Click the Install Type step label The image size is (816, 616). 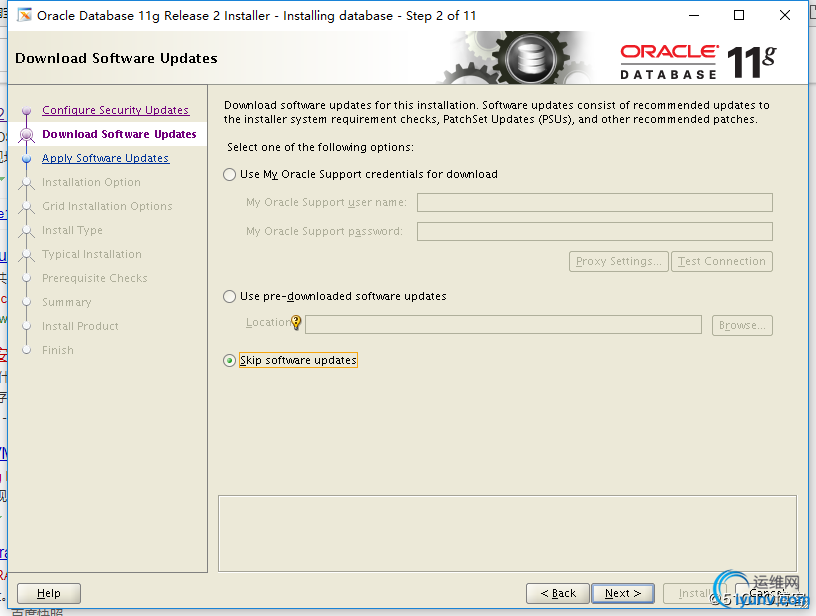tap(72, 230)
